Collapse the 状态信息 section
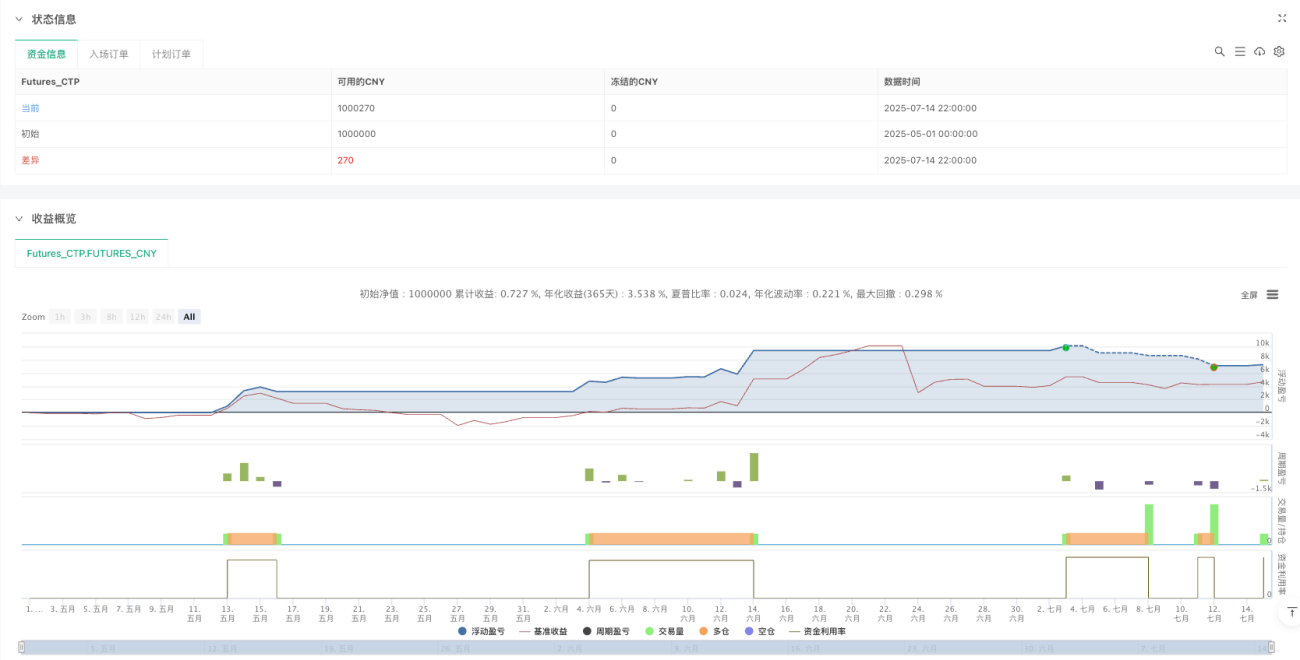 point(18,19)
